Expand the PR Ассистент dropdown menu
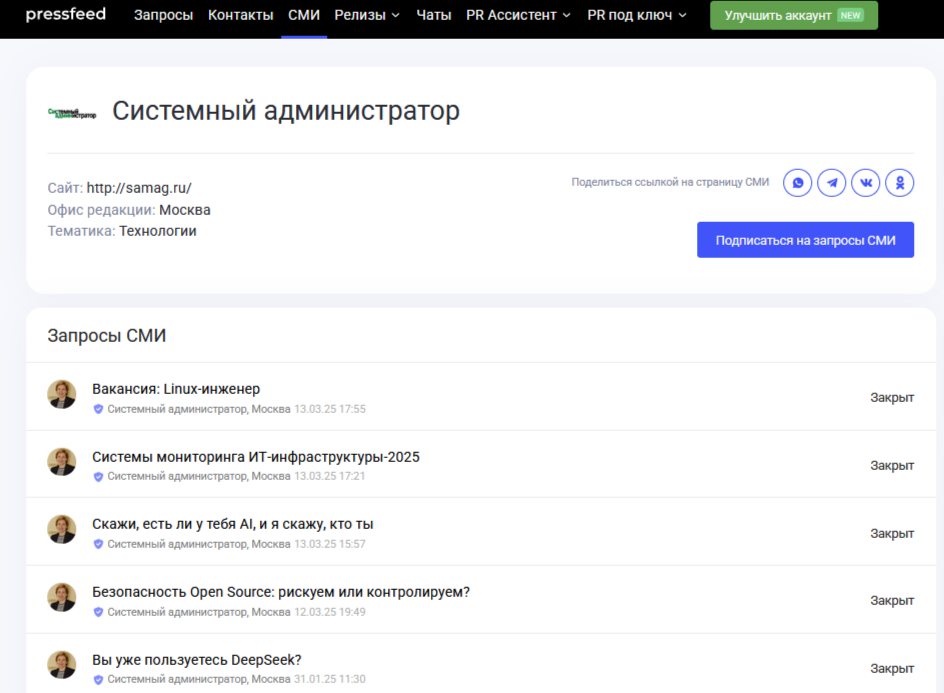The width and height of the screenshot is (944, 693). tap(518, 15)
